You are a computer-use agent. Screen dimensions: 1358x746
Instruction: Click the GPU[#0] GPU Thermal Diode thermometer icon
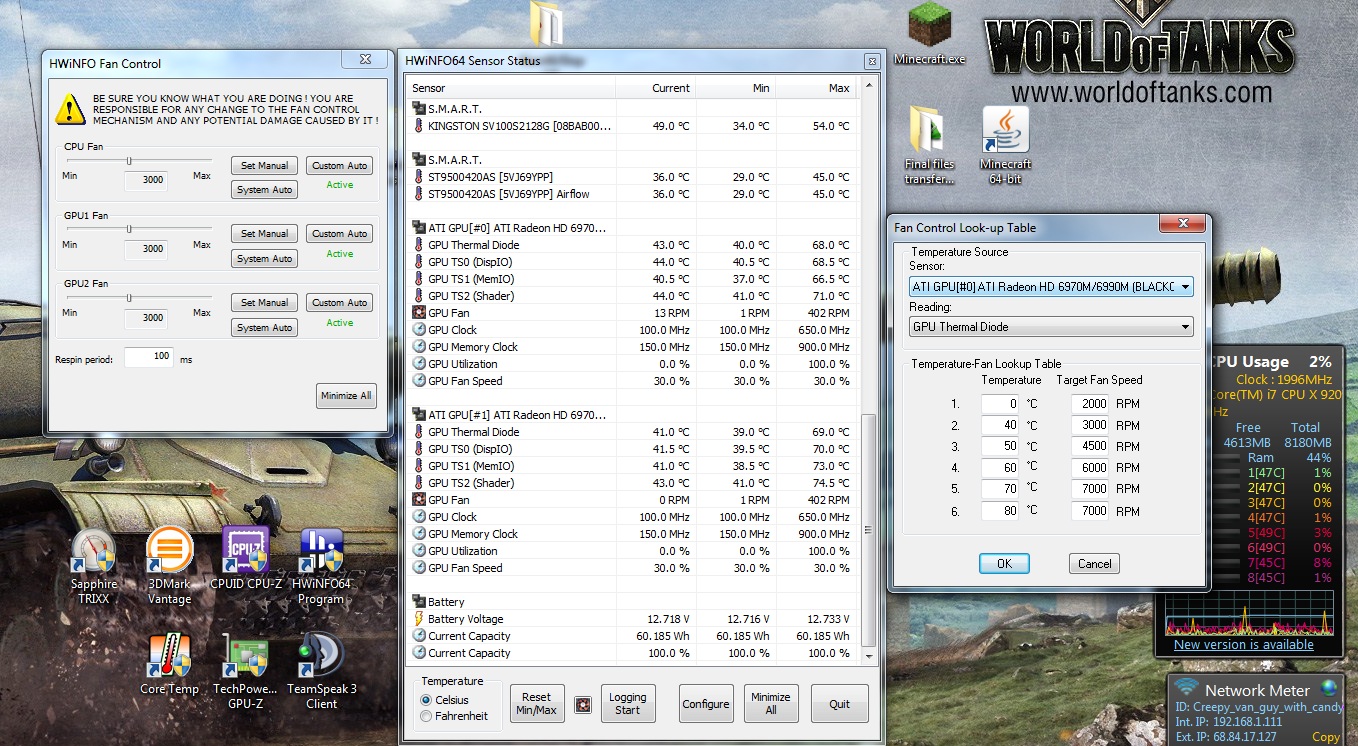(x=419, y=245)
